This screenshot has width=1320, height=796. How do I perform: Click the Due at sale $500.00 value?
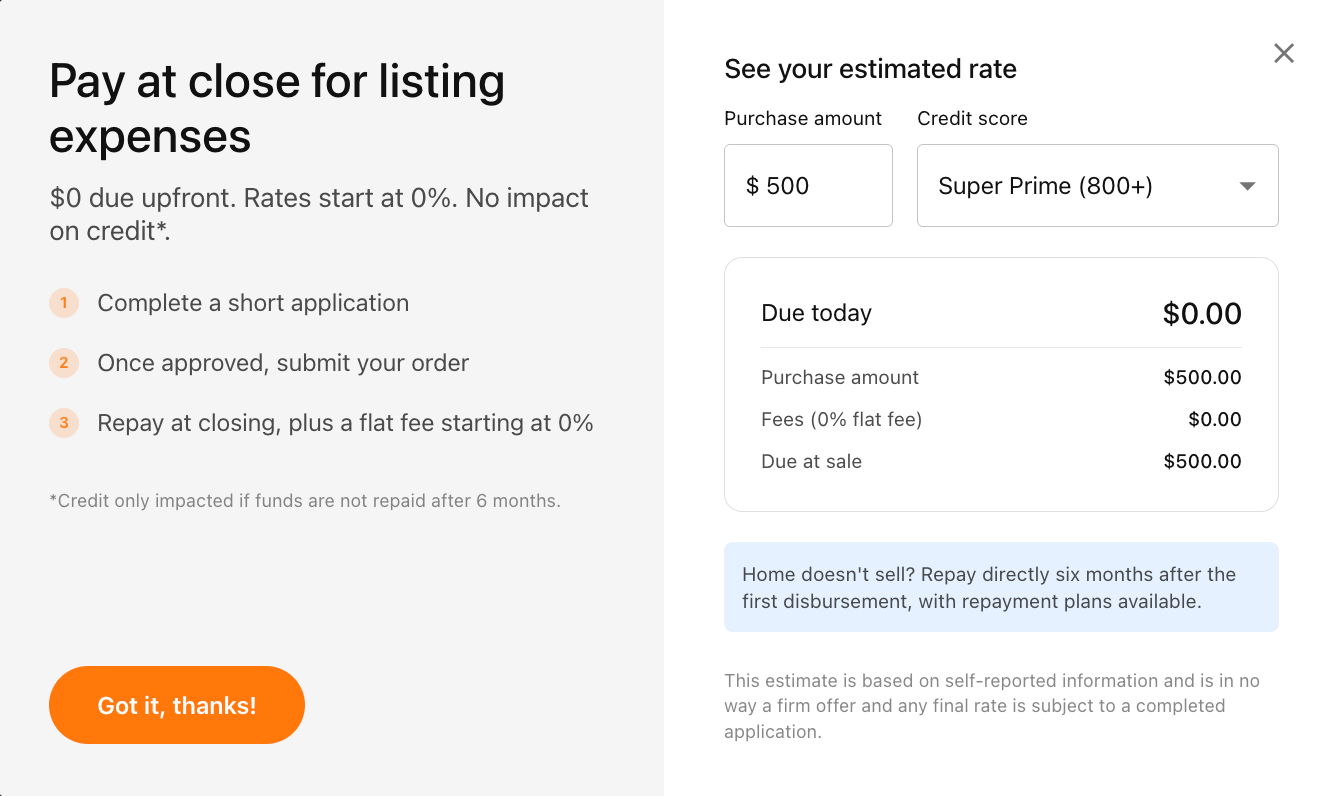pyautogui.click(x=1202, y=462)
